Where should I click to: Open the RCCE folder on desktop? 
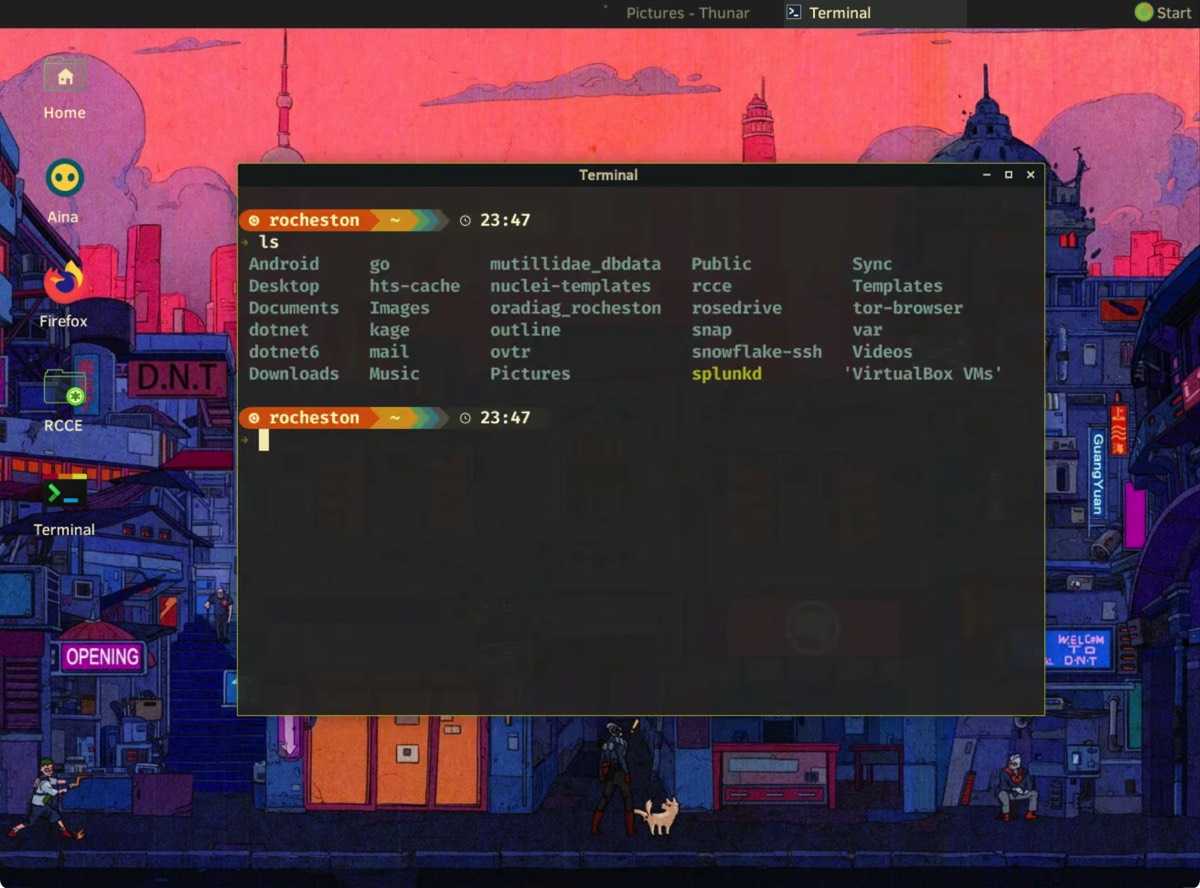(x=64, y=389)
